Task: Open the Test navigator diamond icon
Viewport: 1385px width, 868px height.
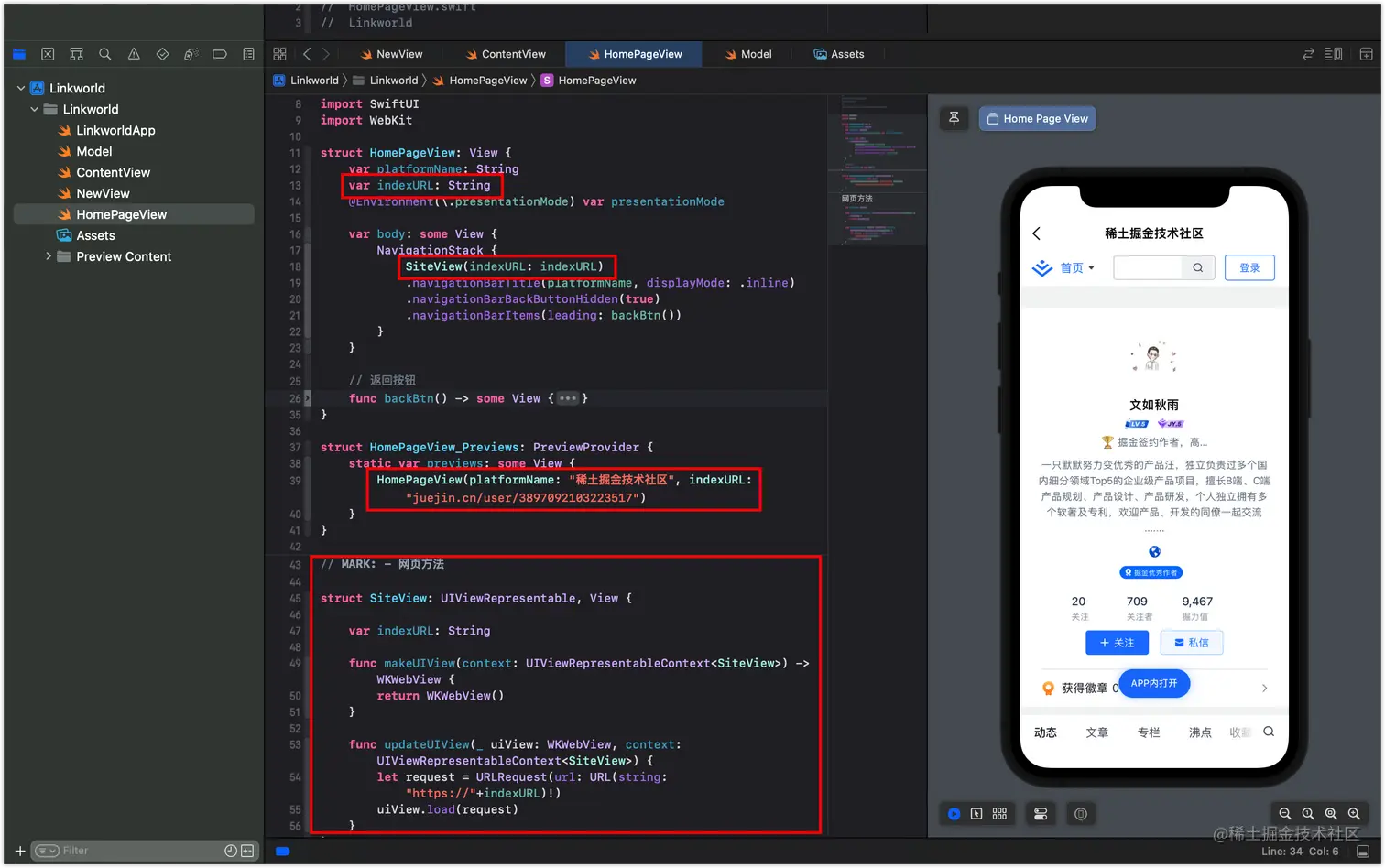Action: click(x=162, y=54)
